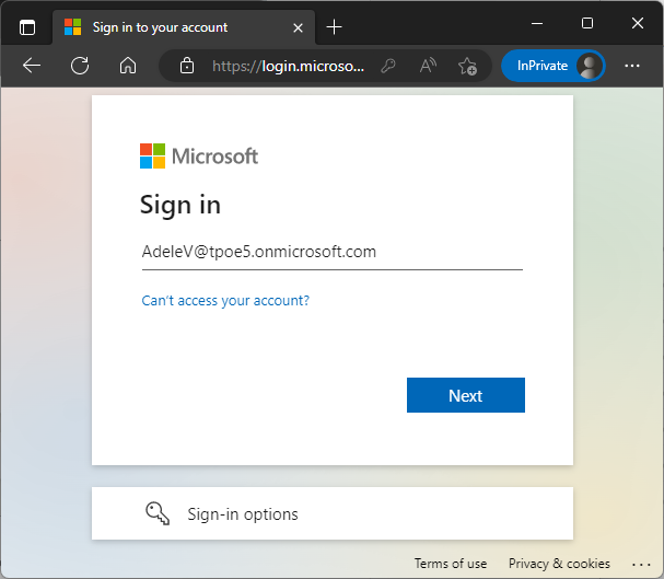Click the InPrivate profile button
This screenshot has height=579, width=664.
tap(553, 66)
